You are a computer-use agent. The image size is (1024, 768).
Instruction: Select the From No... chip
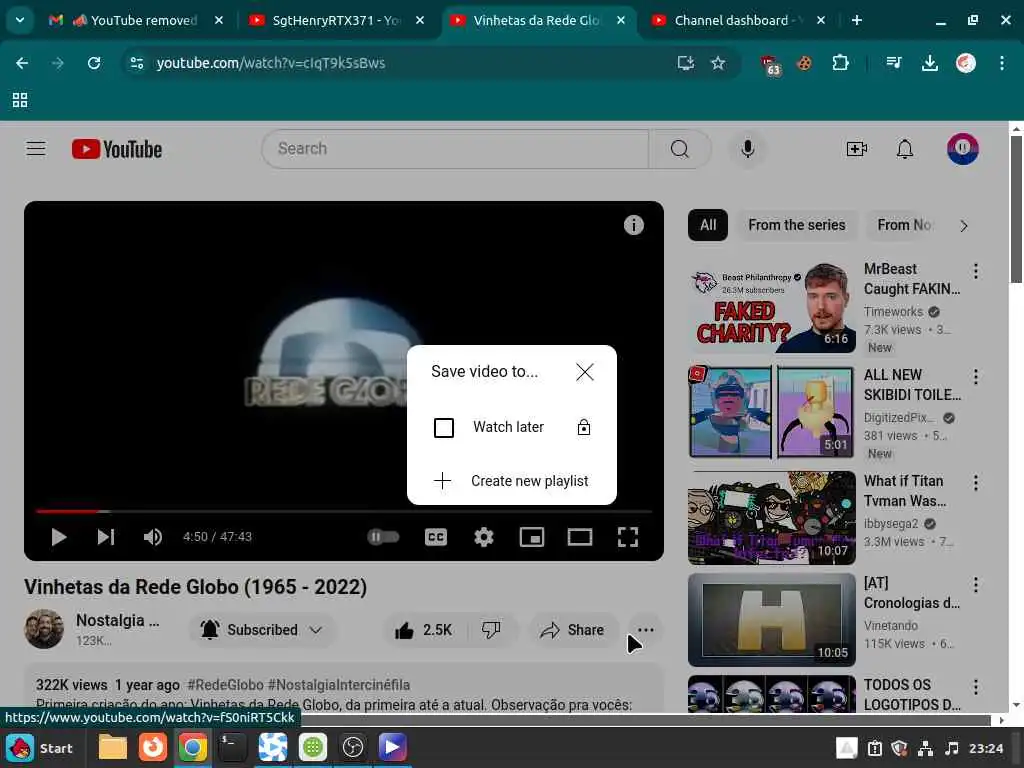(904, 225)
